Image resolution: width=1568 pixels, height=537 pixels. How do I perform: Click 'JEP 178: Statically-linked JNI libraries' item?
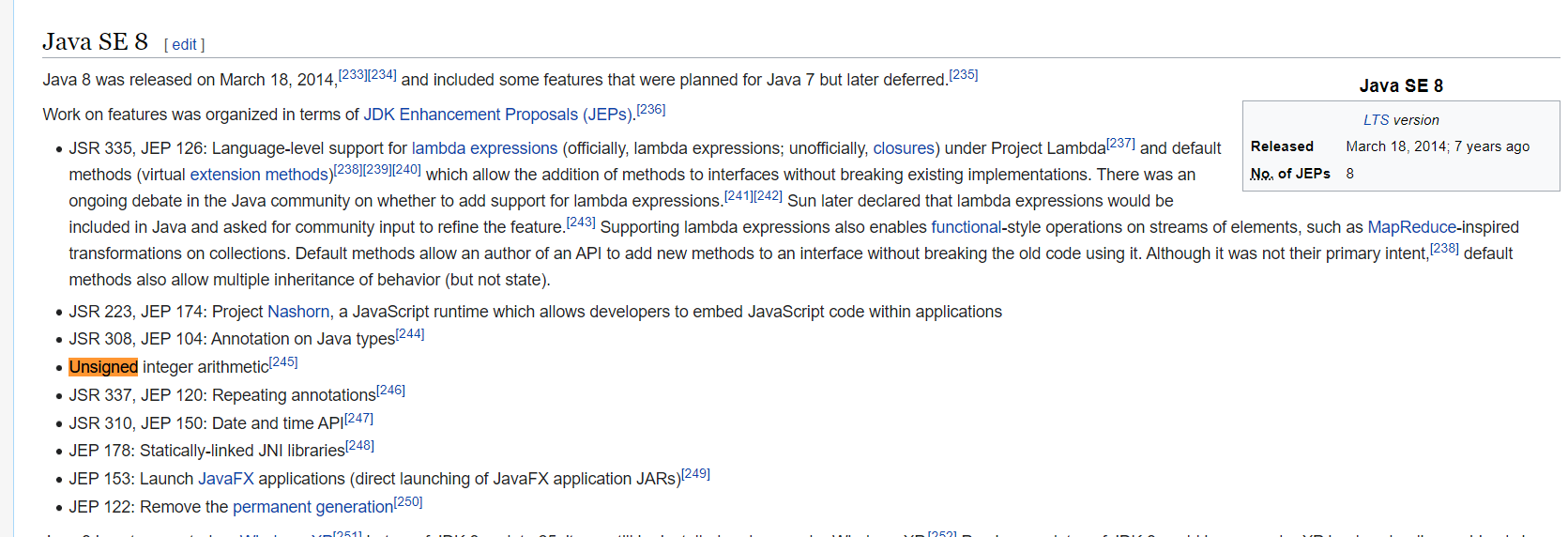click(206, 451)
